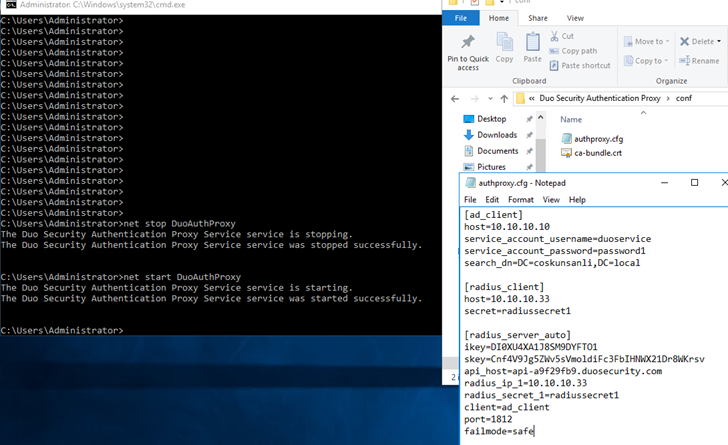Click the Notepad title bar icon
This screenshot has width=728, height=445.
[x=470, y=183]
